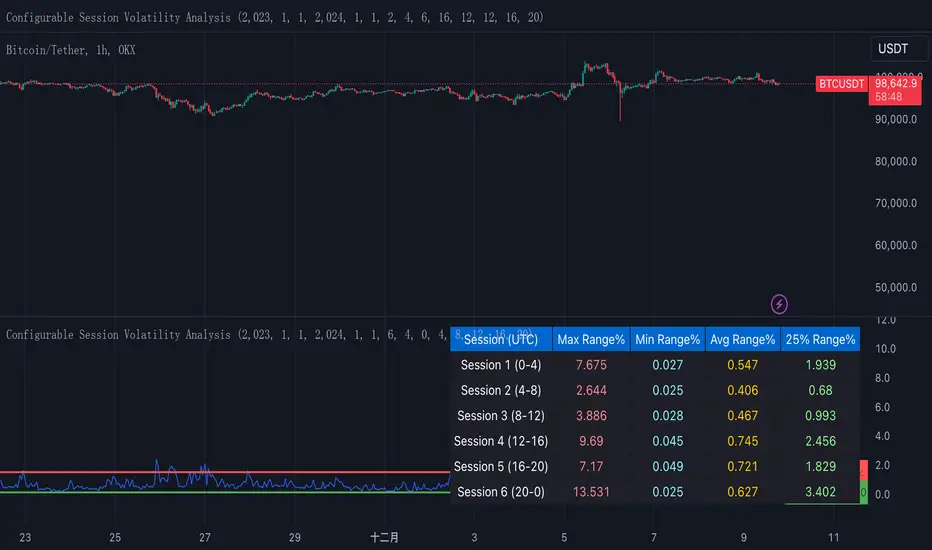Click the 90,000.0 level on price axis
Image resolution: width=932 pixels, height=550 pixels.
coord(896,120)
